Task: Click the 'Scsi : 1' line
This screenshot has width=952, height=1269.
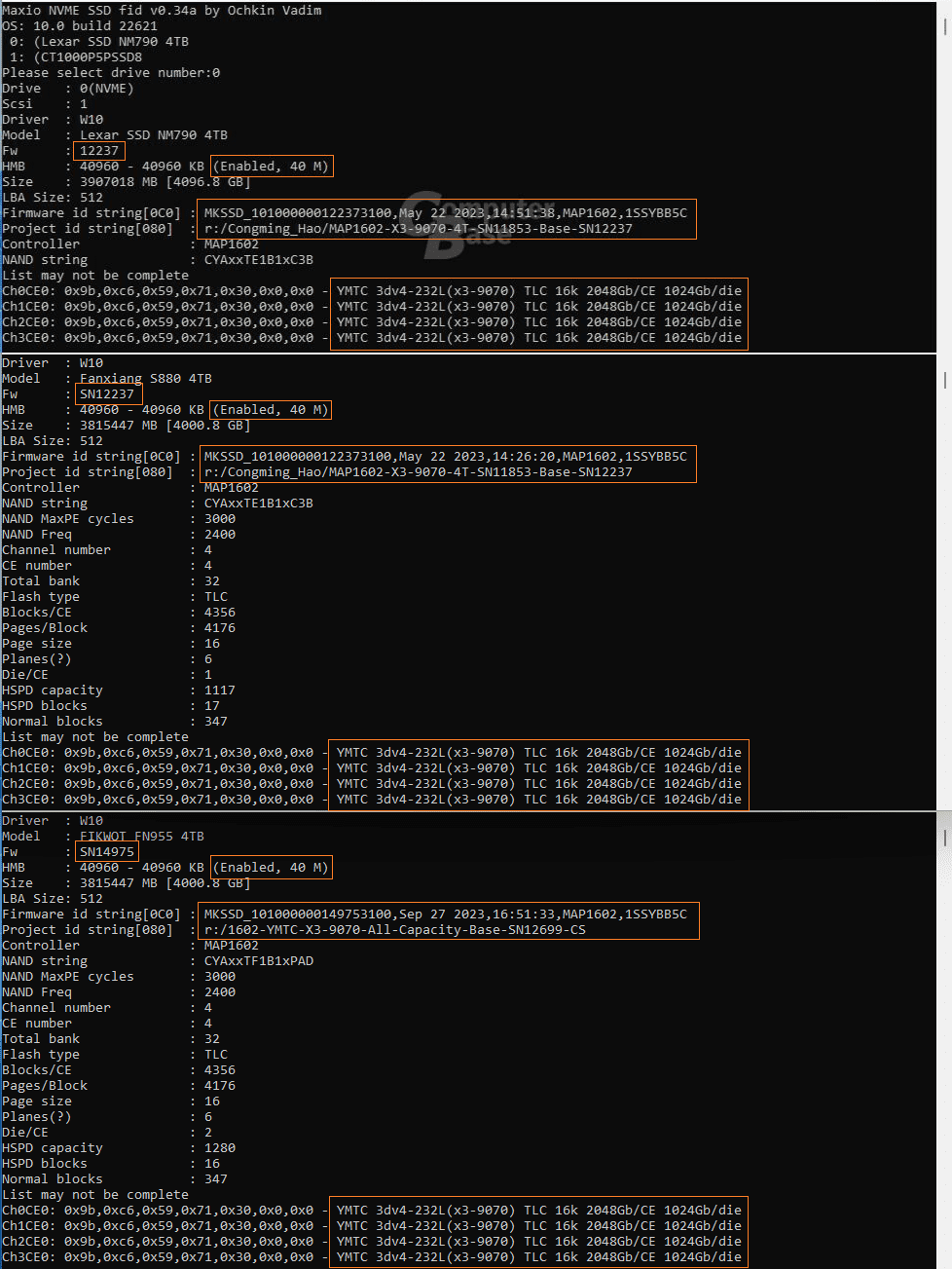Action: [x=45, y=104]
